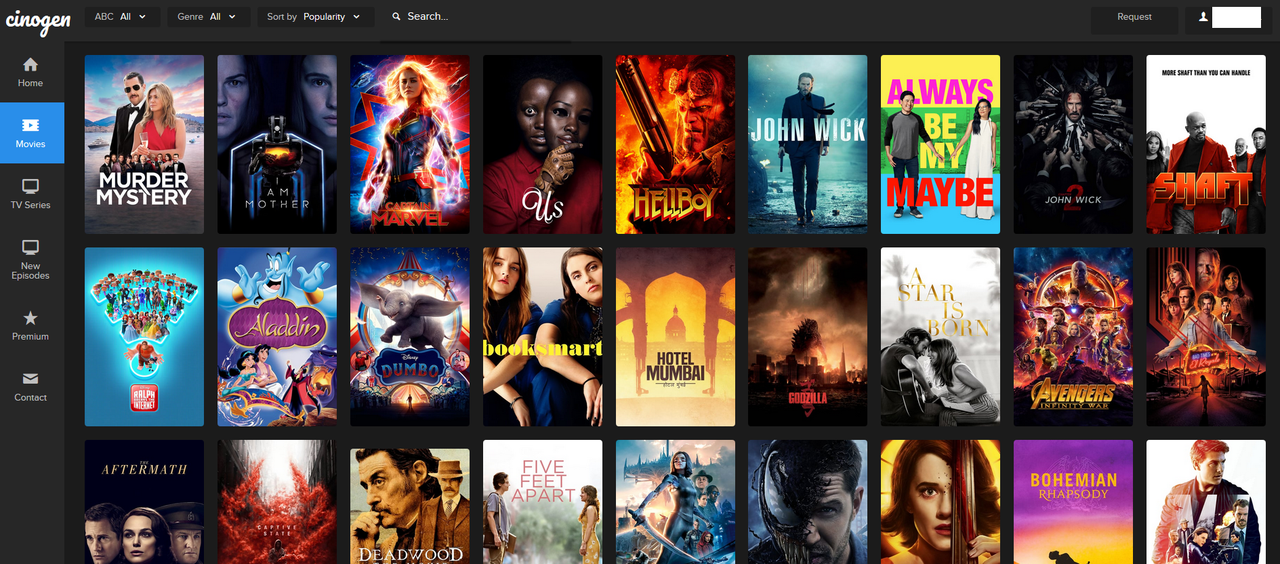The width and height of the screenshot is (1280, 564).
Task: Open the Deadwood poster
Action: 410,506
